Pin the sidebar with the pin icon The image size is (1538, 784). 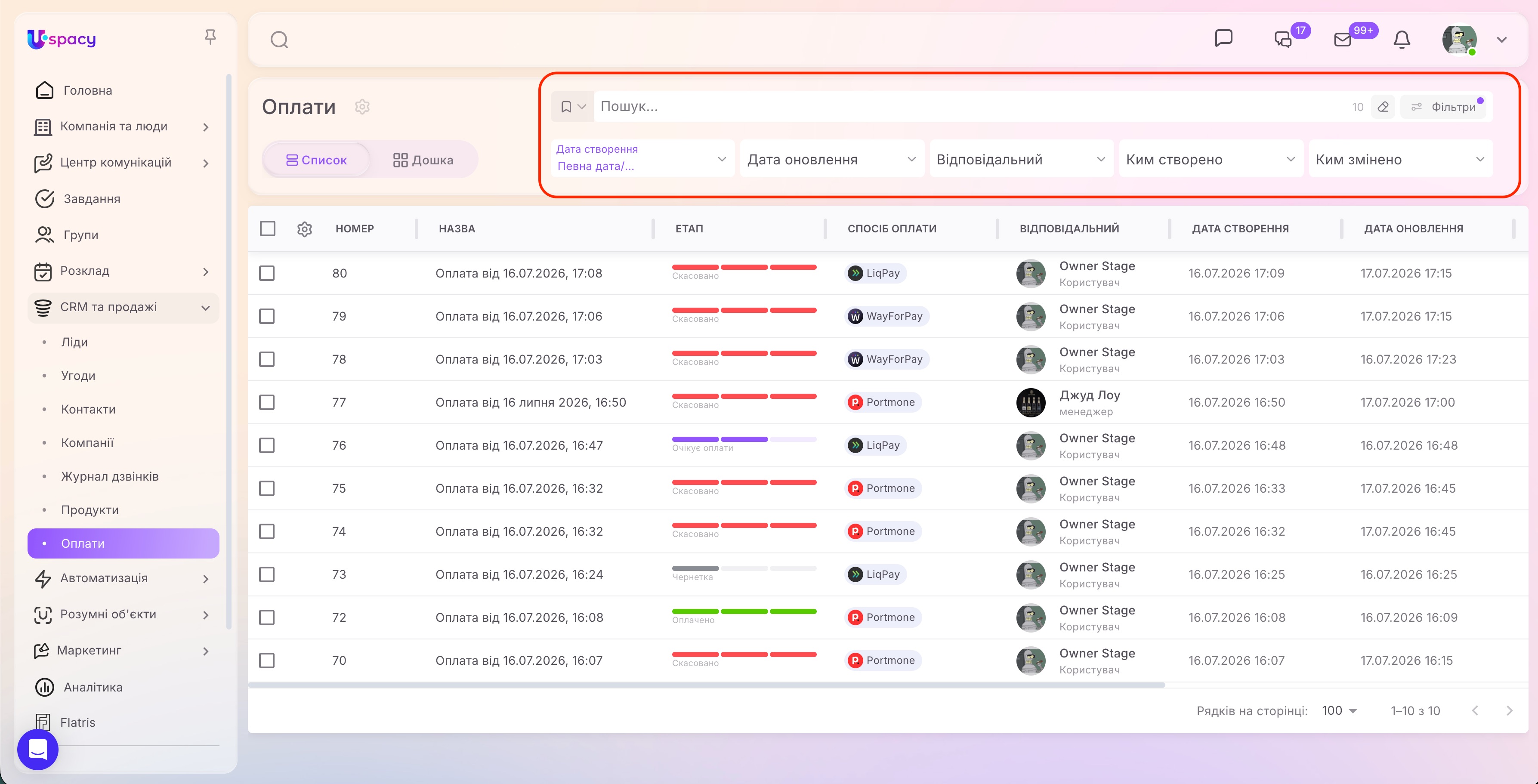pyautogui.click(x=210, y=37)
